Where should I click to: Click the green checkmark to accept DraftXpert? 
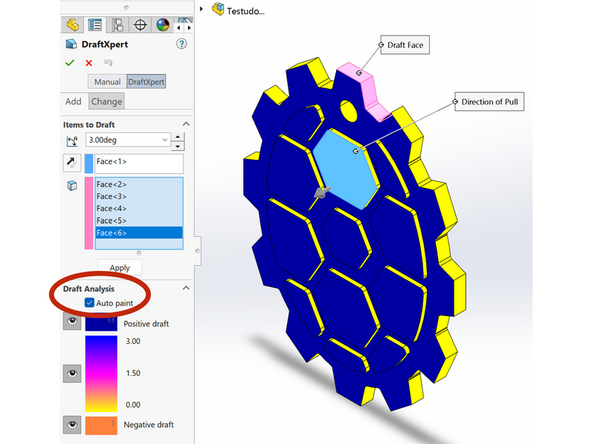point(70,63)
